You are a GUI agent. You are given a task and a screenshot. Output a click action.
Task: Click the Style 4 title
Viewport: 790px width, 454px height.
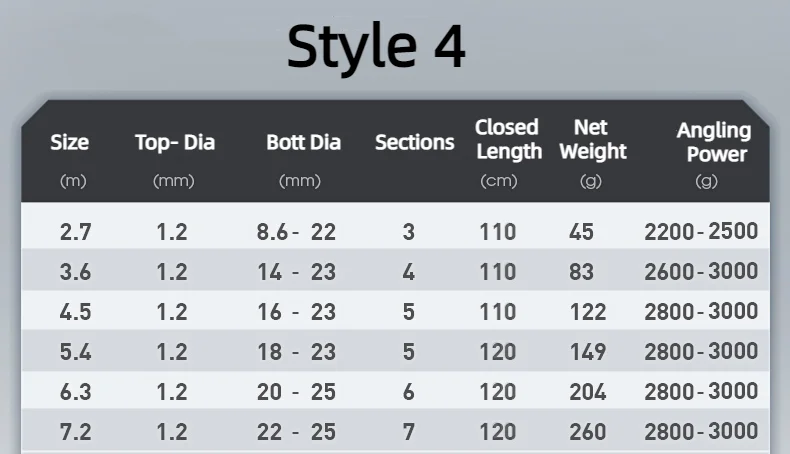(376, 47)
